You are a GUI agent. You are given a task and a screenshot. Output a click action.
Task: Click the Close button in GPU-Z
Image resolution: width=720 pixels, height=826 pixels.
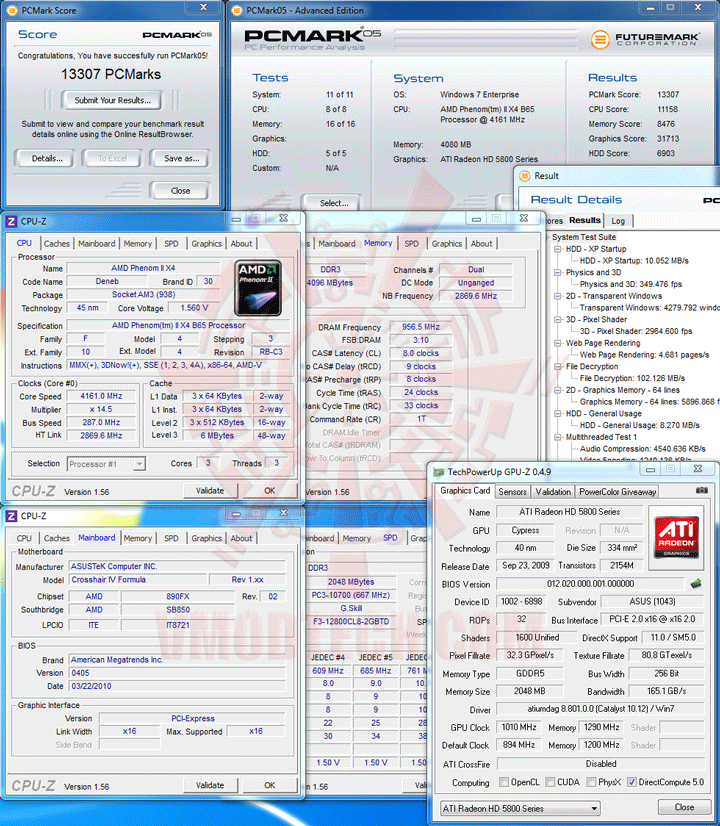click(x=684, y=807)
